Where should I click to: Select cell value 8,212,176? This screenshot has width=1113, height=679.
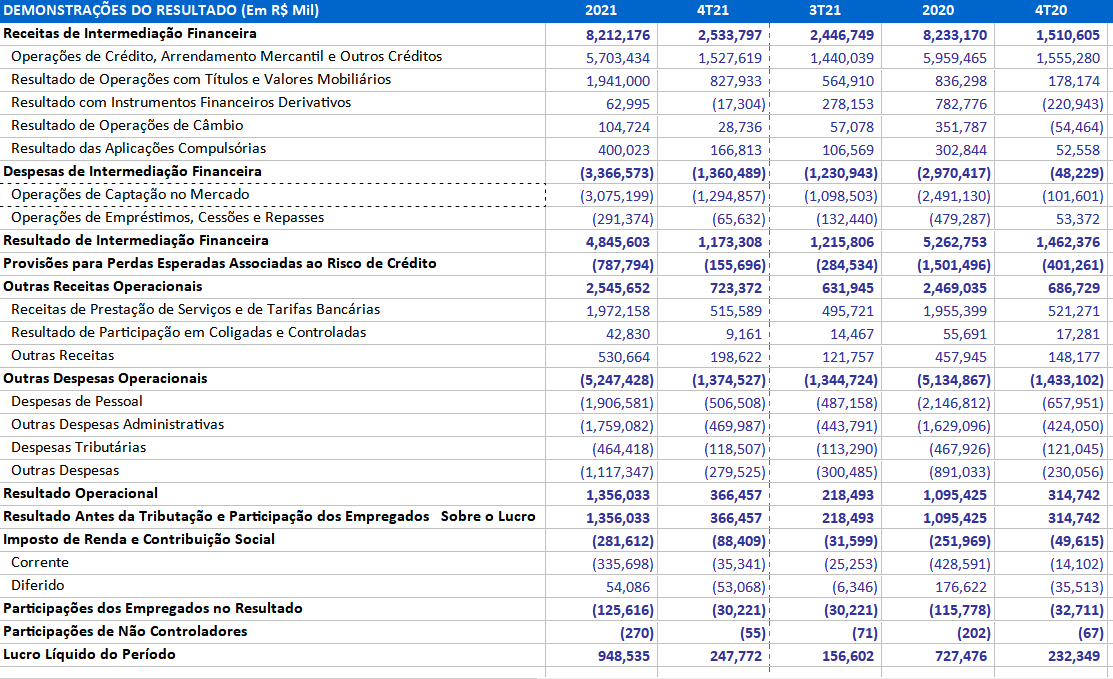[x=618, y=35]
